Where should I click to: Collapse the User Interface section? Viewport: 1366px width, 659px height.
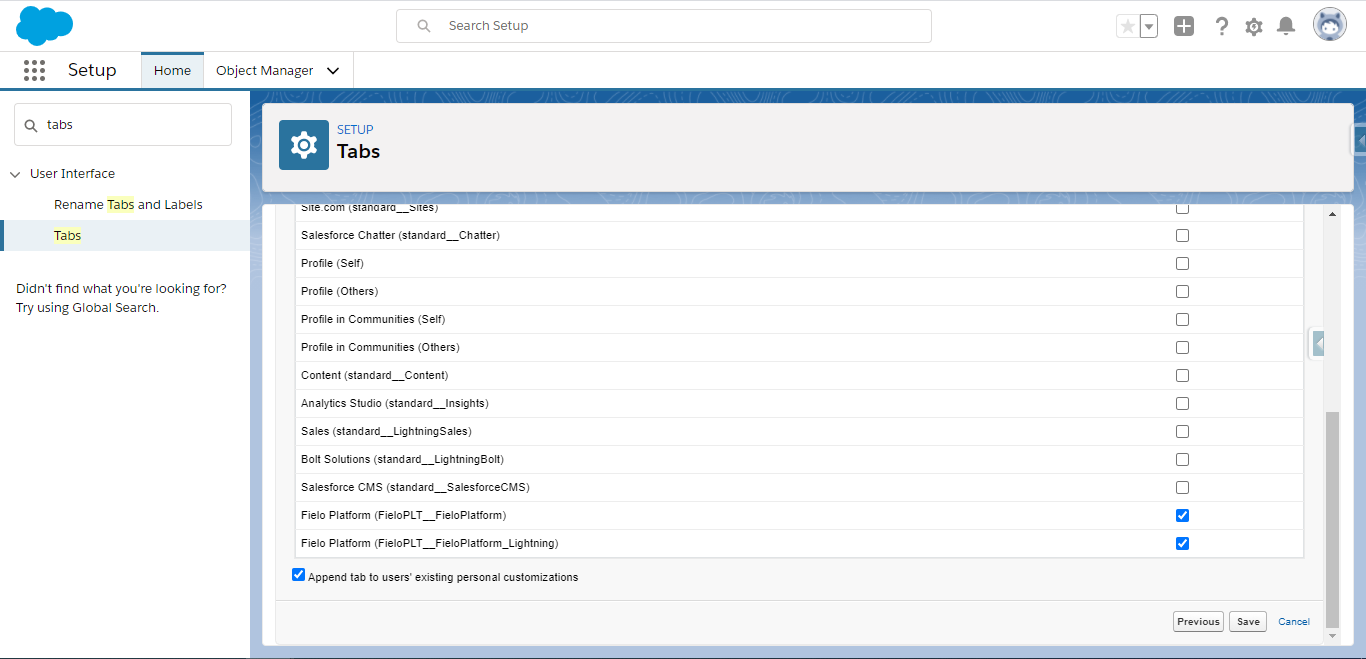pos(15,174)
